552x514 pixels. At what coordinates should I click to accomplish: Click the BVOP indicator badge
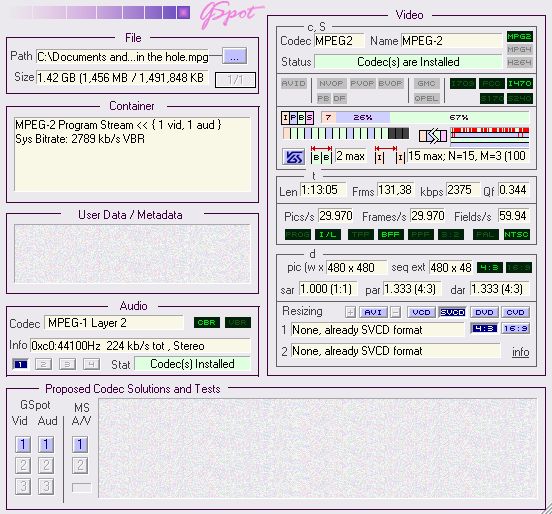tap(391, 83)
